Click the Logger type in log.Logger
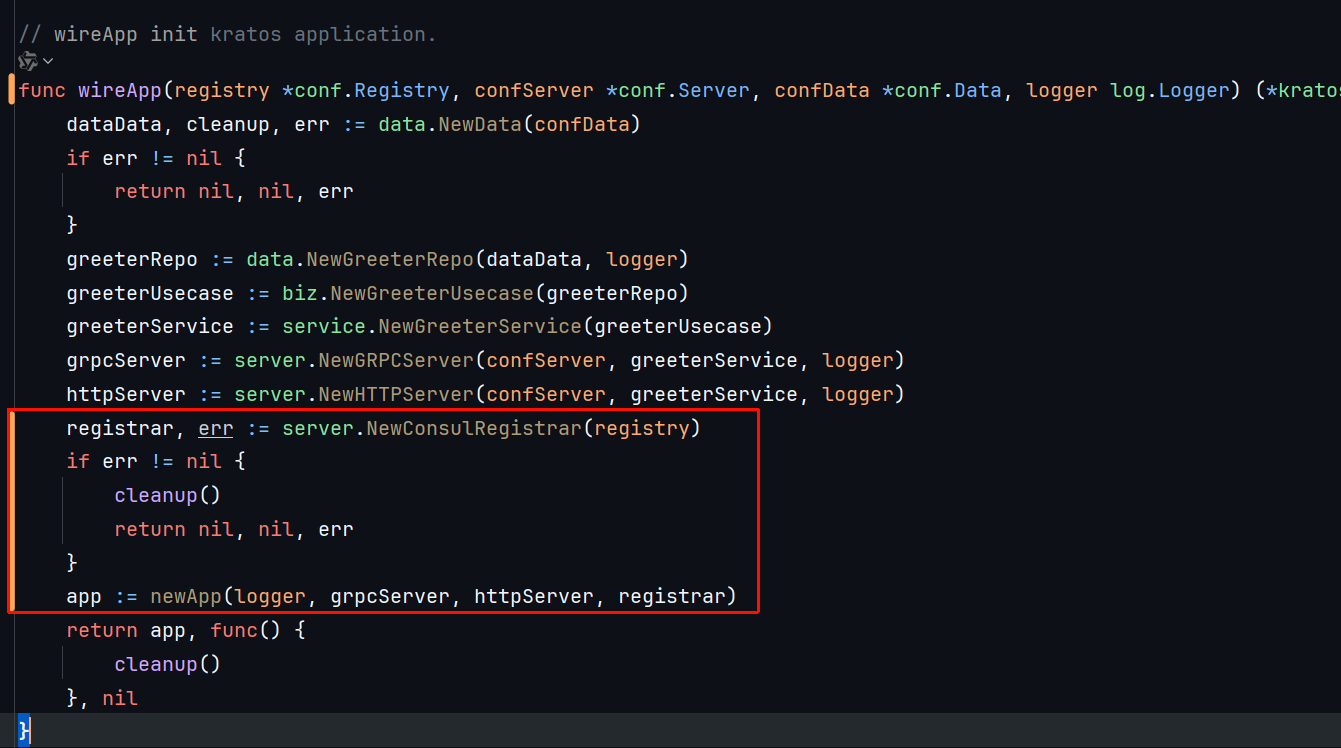The image size is (1341, 748). coord(1193,91)
